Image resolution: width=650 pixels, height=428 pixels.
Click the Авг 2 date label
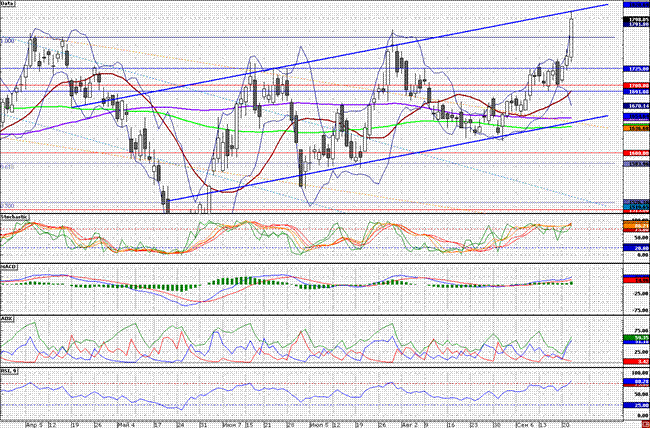[x=409, y=425]
